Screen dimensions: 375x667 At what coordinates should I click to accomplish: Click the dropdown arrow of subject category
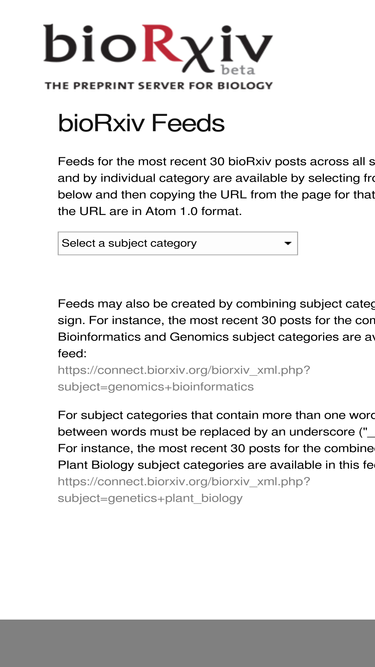click(x=288, y=243)
